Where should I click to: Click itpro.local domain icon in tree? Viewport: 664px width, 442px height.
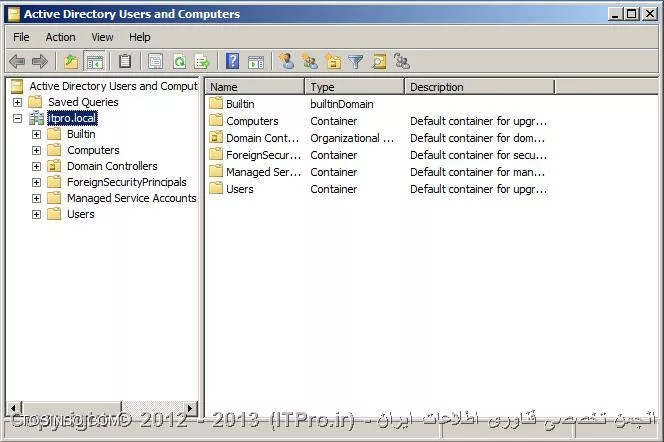(x=36, y=118)
